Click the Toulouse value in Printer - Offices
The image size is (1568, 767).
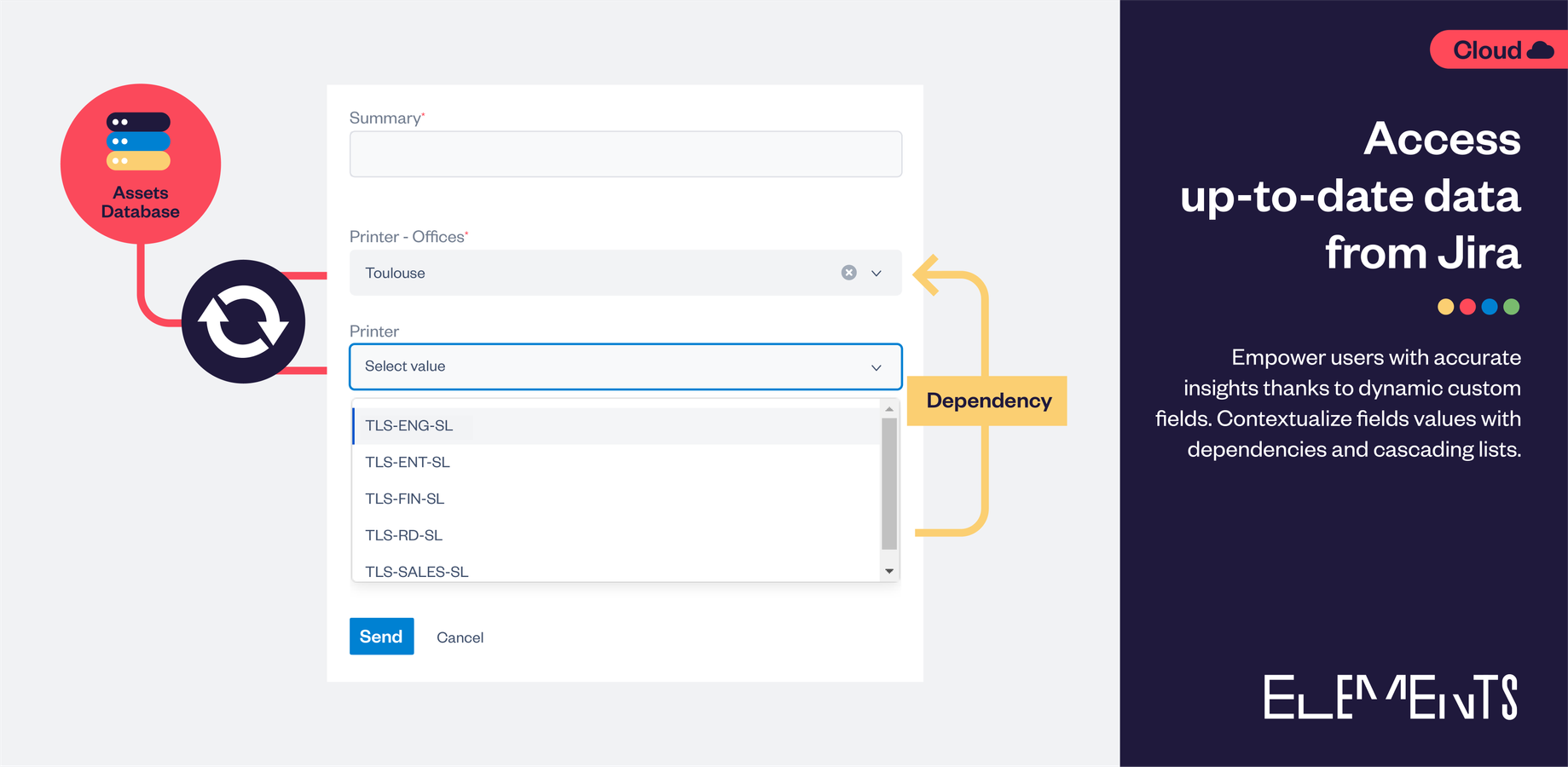click(x=395, y=273)
